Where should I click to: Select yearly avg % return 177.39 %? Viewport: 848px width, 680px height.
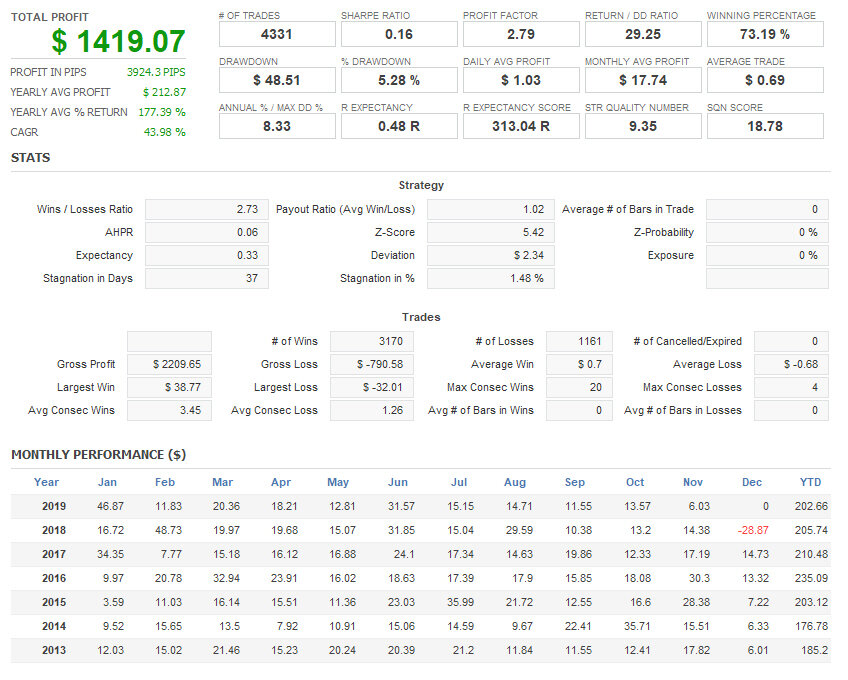[x=162, y=112]
